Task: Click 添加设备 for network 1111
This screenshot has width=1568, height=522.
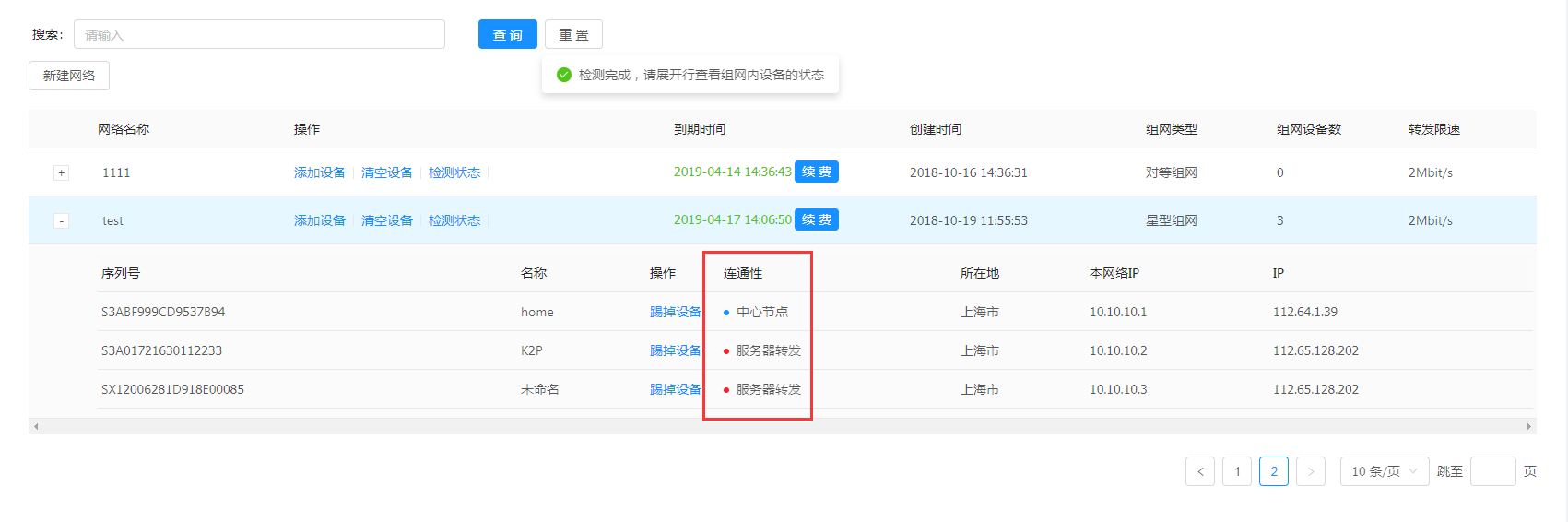Action: tap(320, 172)
